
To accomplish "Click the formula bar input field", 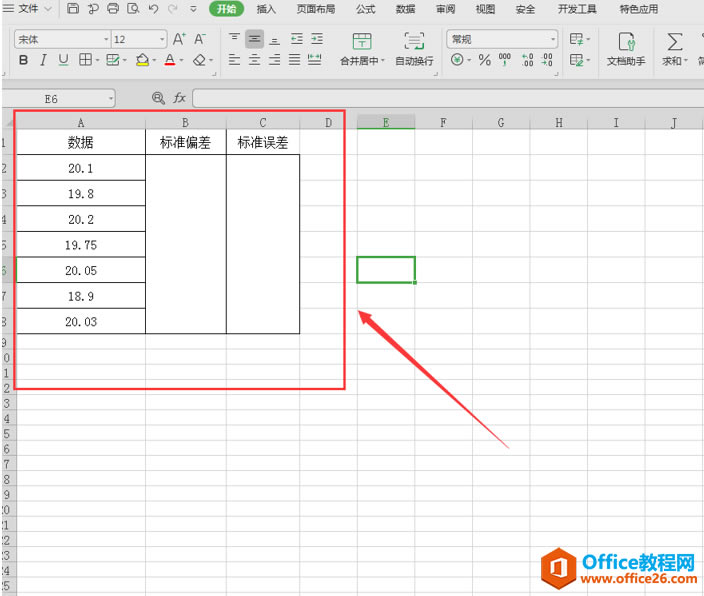I will click(448, 98).
